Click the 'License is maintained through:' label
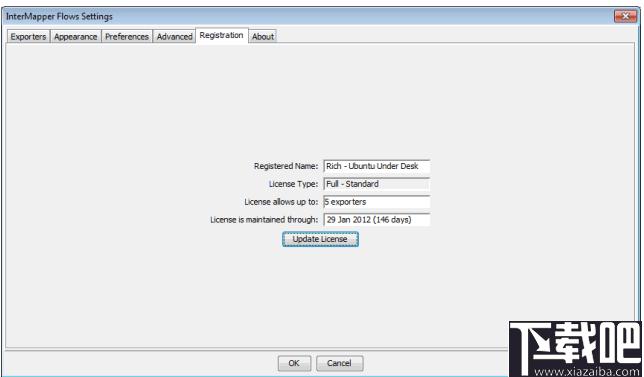 [x=264, y=220]
